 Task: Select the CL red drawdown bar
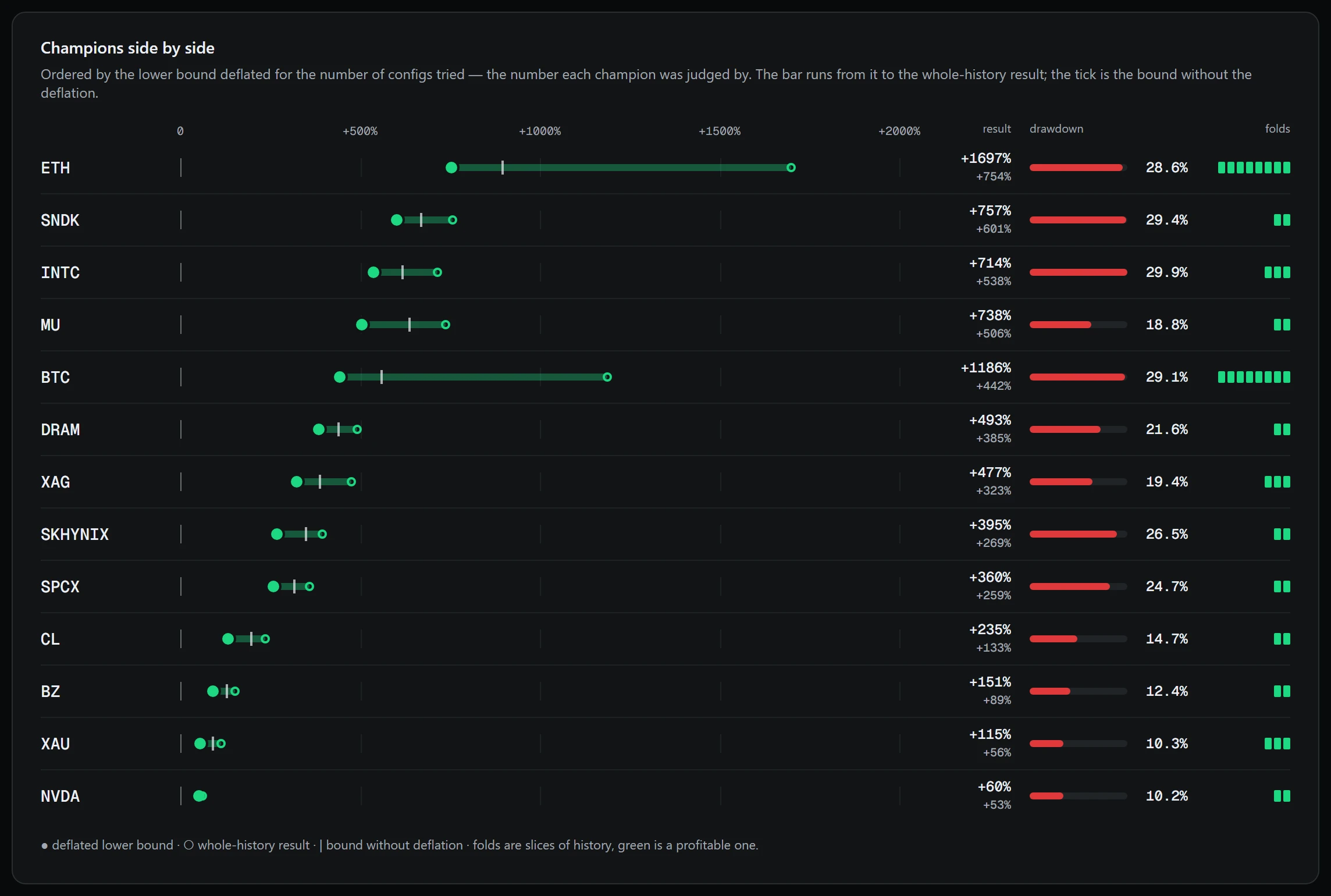click(x=1054, y=639)
